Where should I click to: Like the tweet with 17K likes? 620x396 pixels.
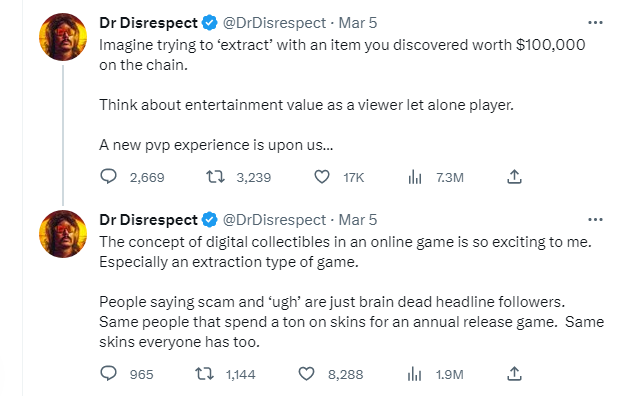[x=322, y=176]
